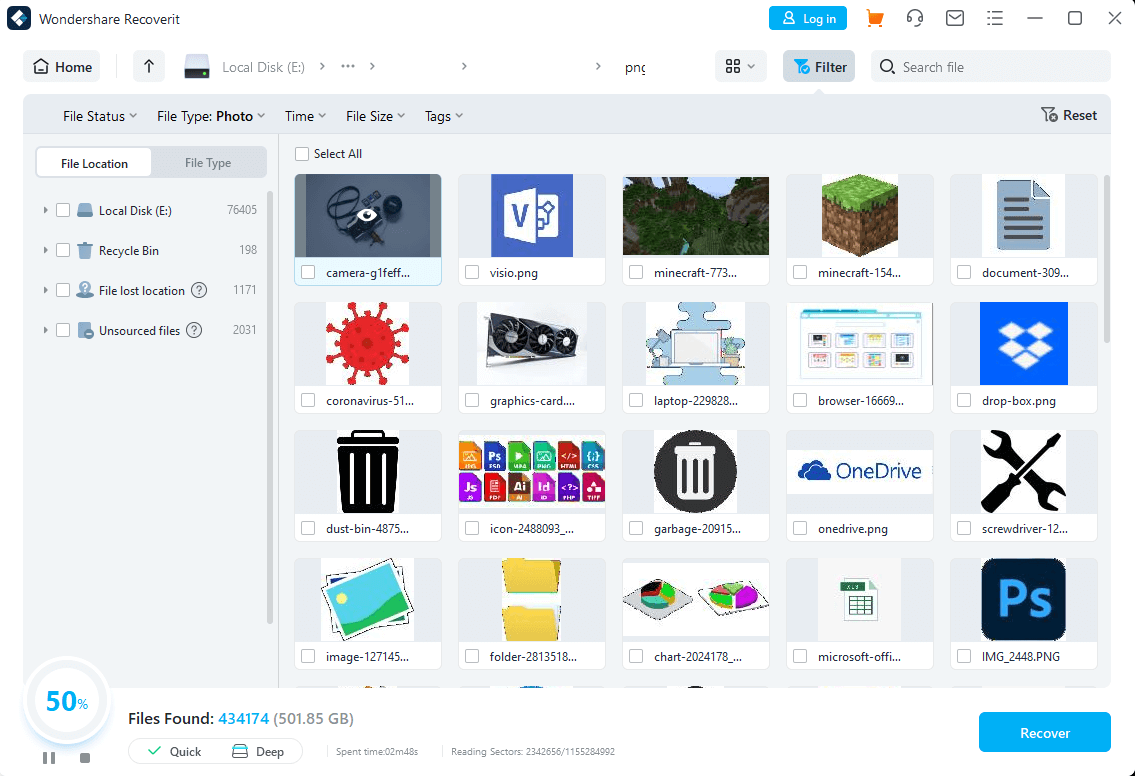Open the garbage image thumbnail
The height and width of the screenshot is (776, 1135).
point(696,471)
